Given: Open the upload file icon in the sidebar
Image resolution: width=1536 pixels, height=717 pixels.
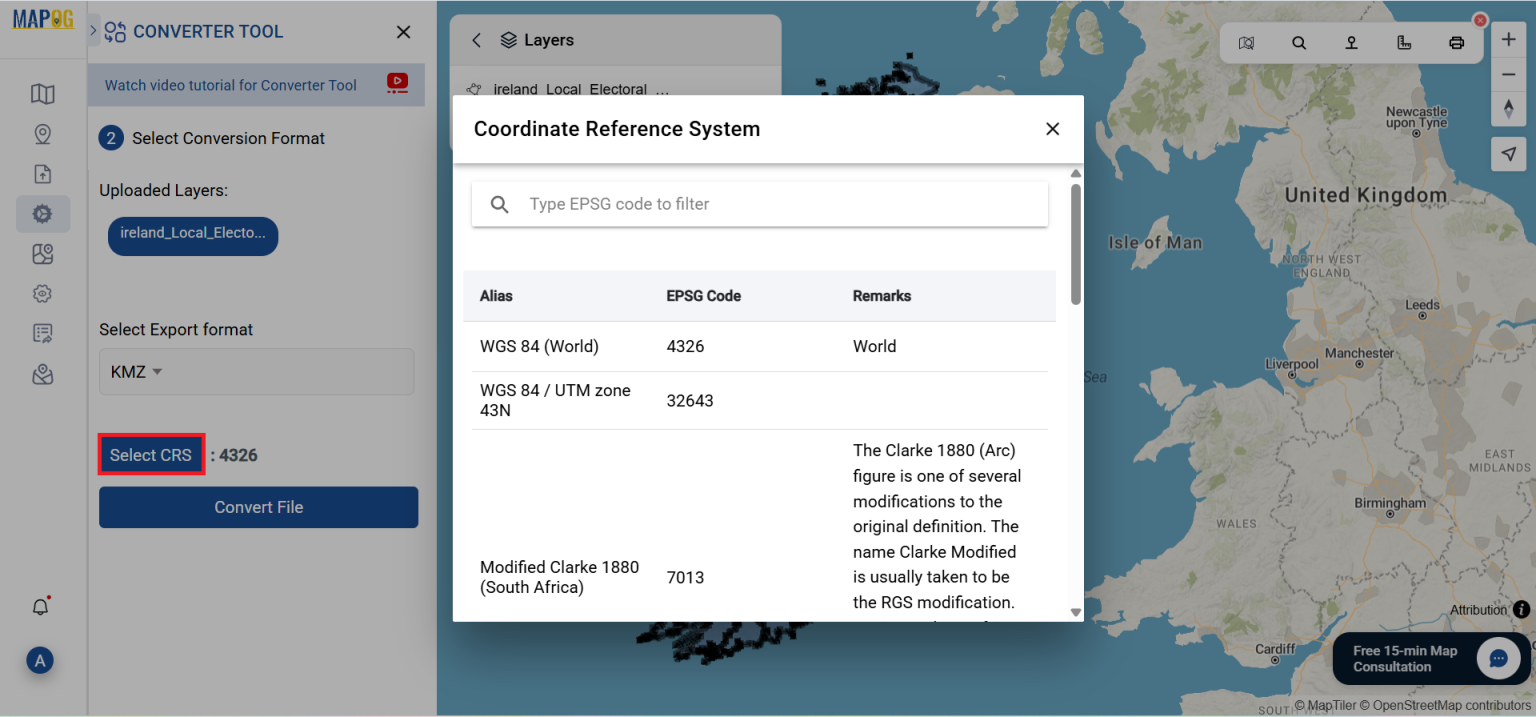Looking at the screenshot, I should point(43,173).
